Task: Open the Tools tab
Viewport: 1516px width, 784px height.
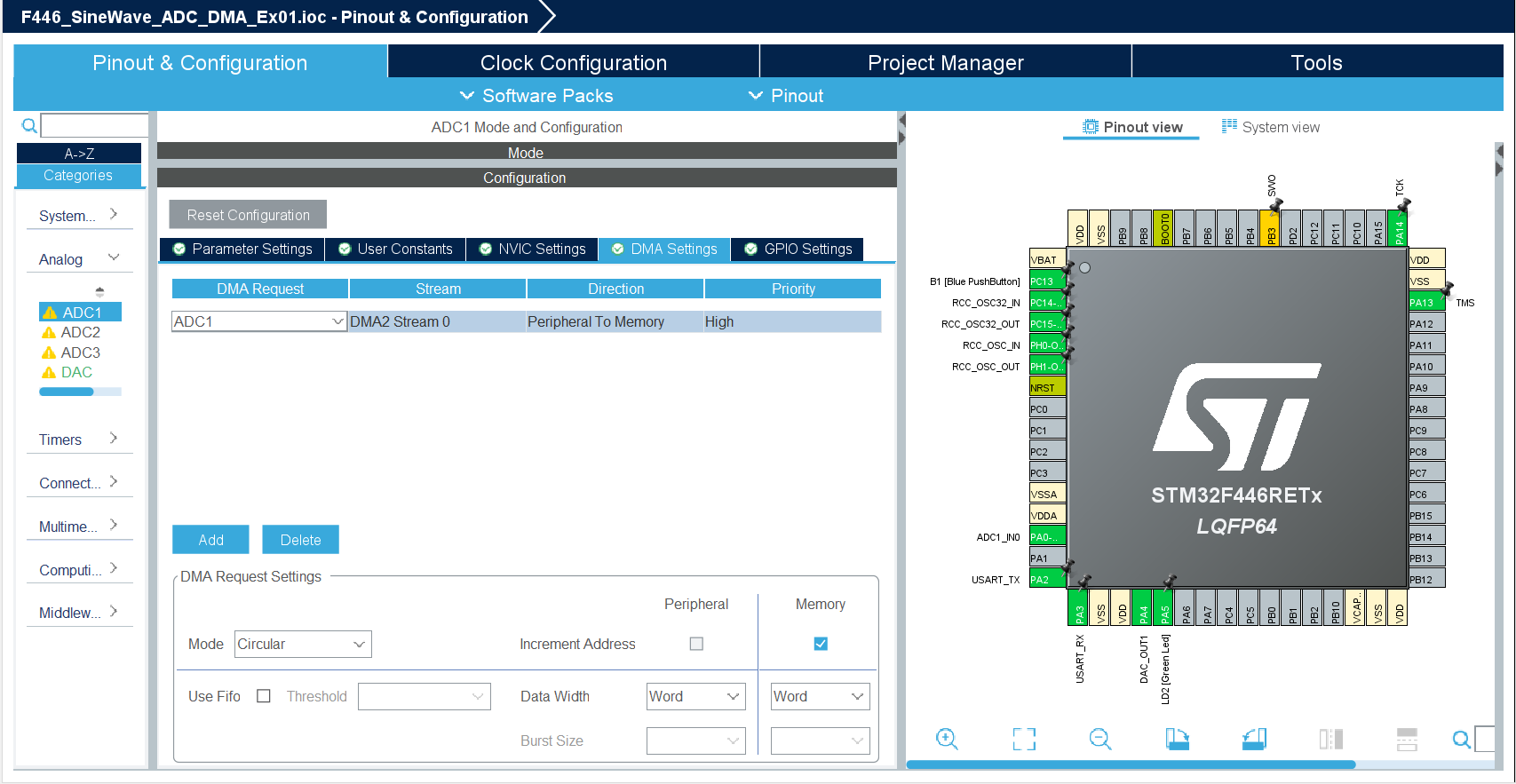Action: point(1317,62)
